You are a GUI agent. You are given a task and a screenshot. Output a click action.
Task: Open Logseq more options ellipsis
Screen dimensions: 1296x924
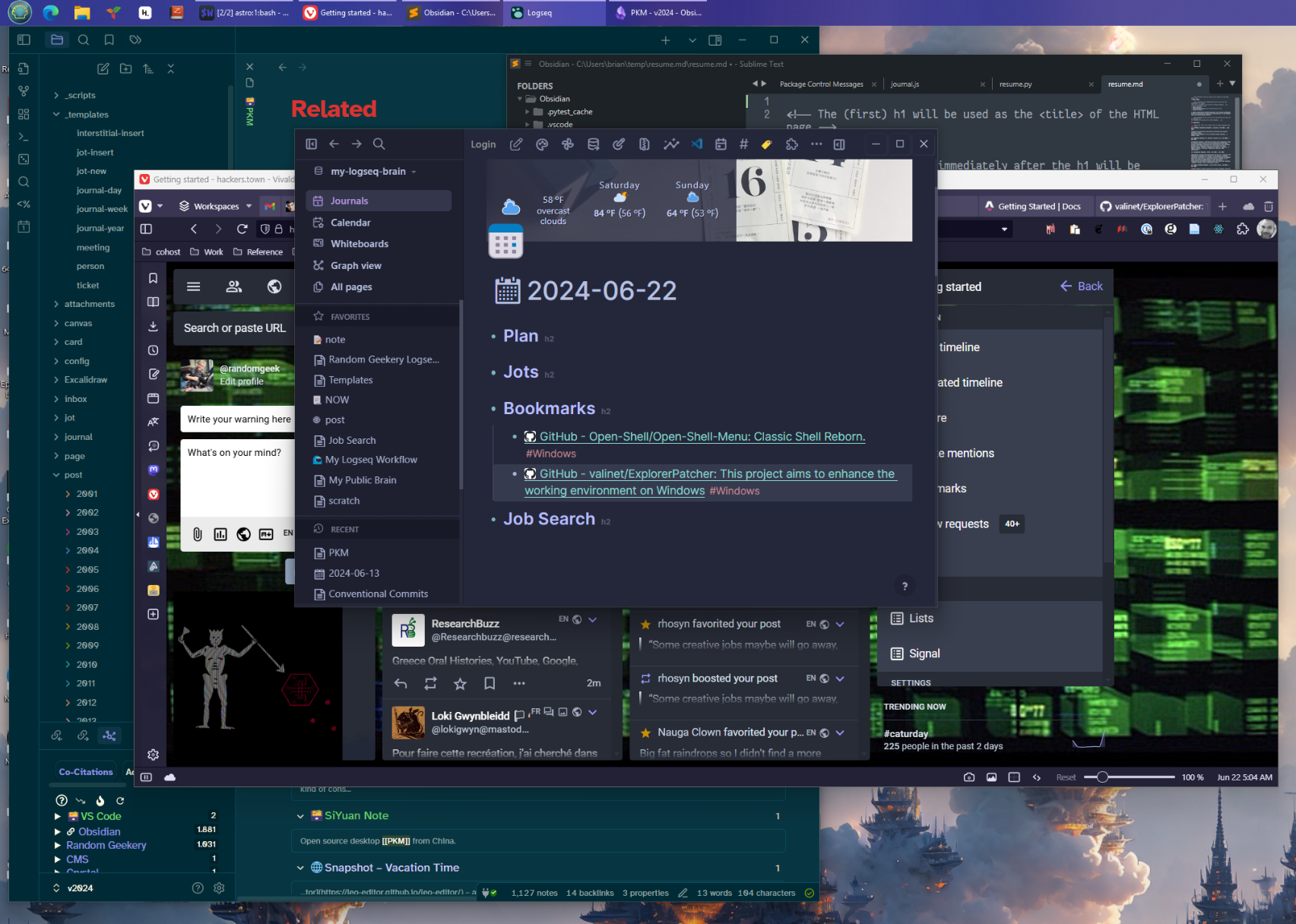pos(816,144)
